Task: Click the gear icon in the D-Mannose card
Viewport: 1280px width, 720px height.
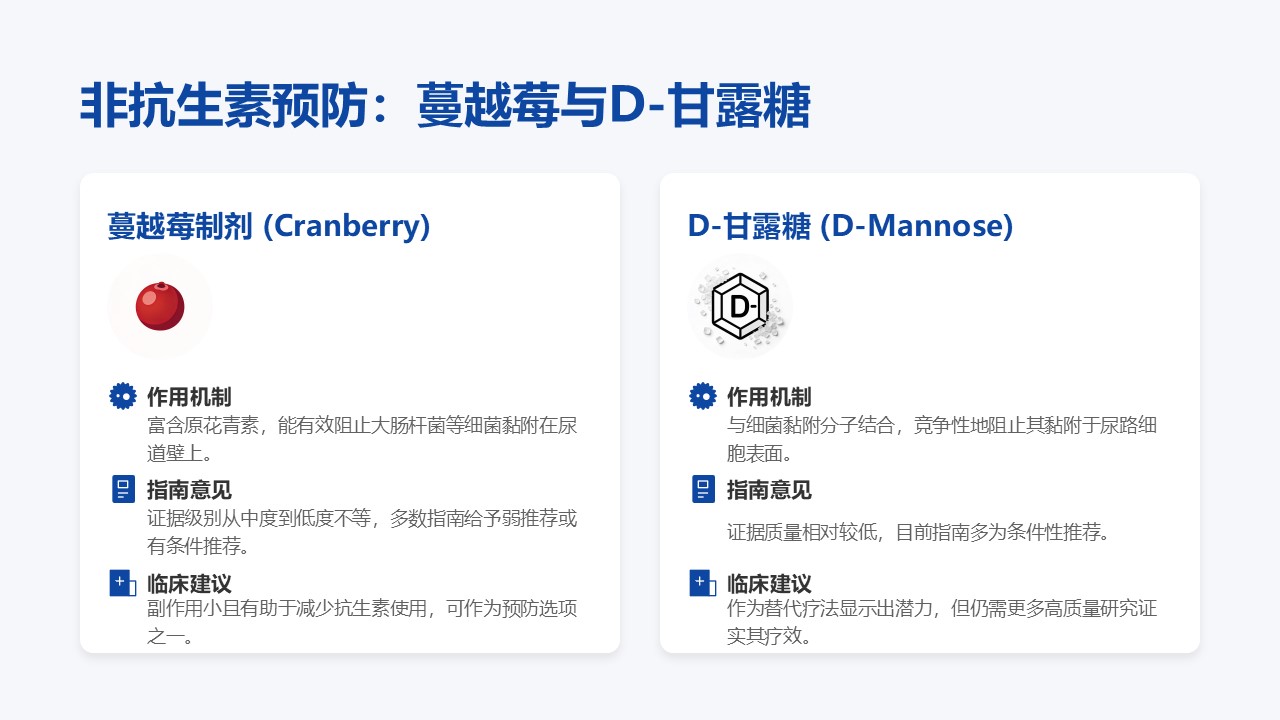Action: (702, 396)
